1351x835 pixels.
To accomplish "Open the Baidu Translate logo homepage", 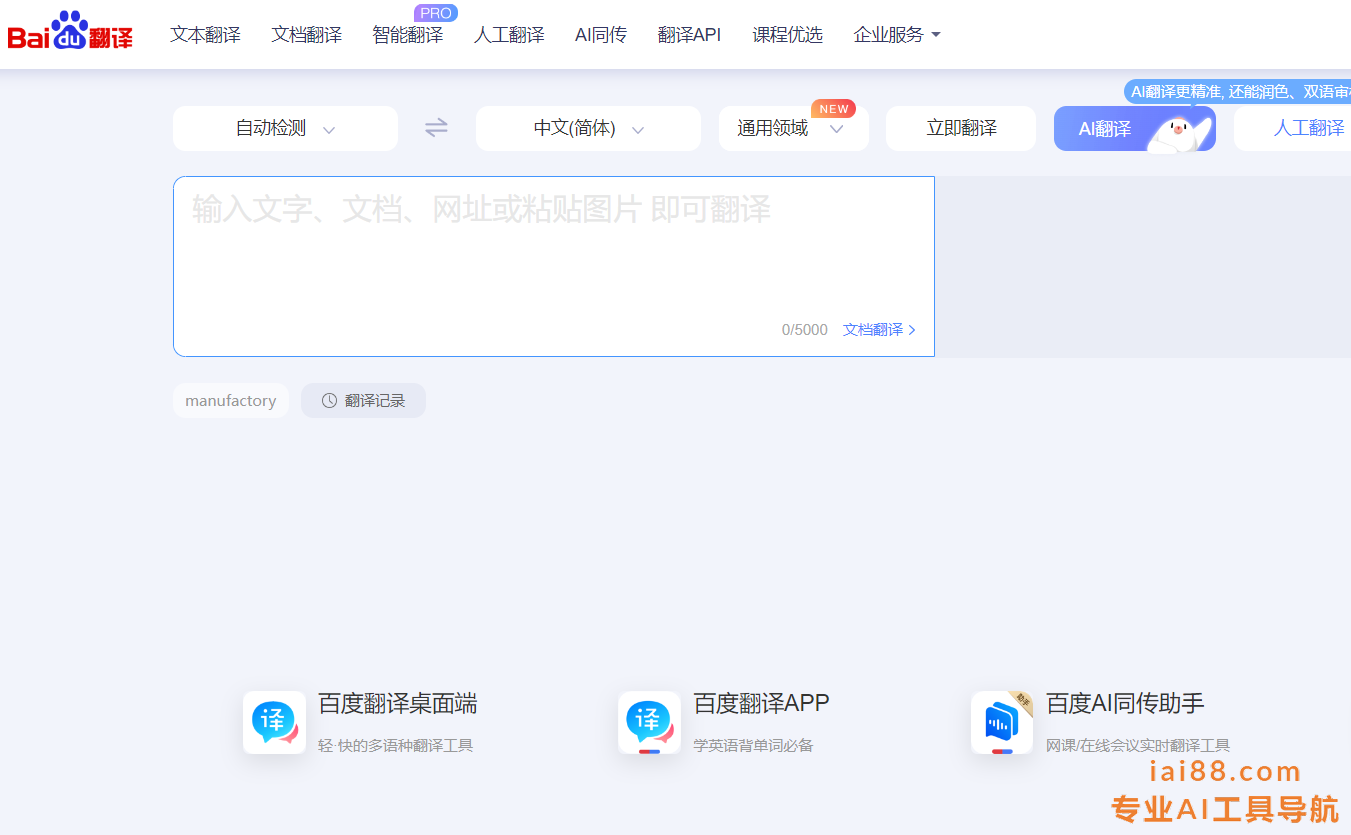I will click(70, 31).
